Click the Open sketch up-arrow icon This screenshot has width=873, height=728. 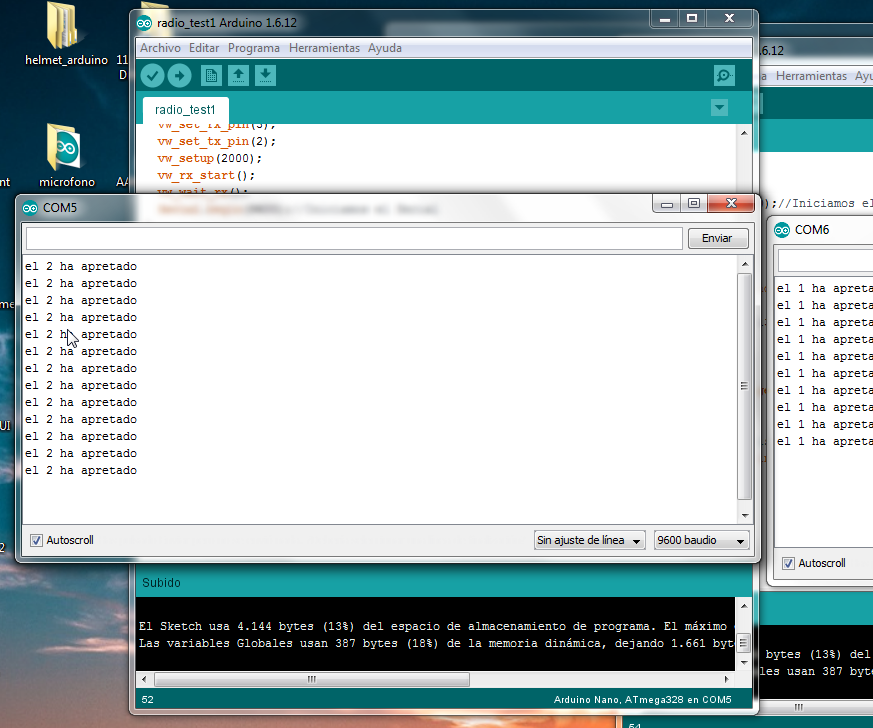pos(238,76)
